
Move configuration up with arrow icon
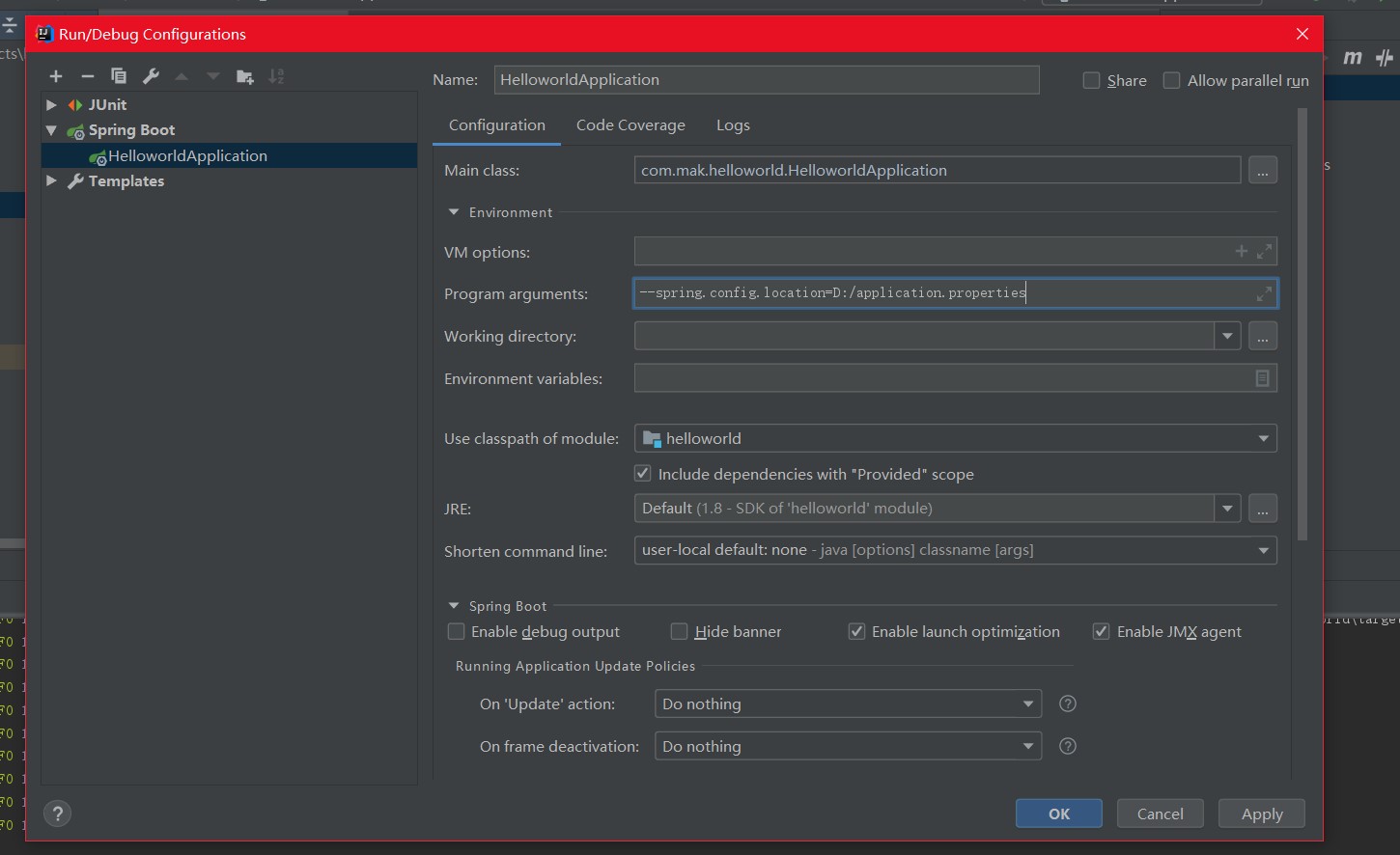pyautogui.click(x=182, y=76)
